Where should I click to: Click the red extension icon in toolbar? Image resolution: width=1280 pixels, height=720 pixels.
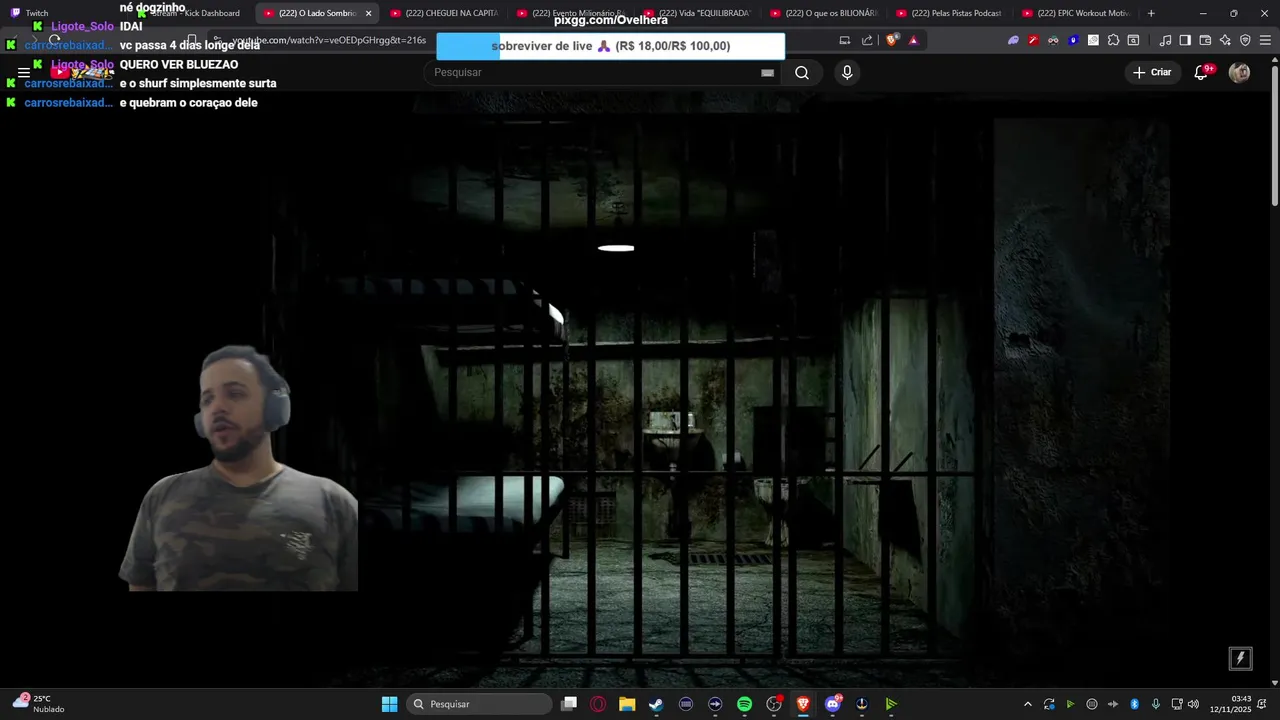pyautogui.click(x=1033, y=40)
